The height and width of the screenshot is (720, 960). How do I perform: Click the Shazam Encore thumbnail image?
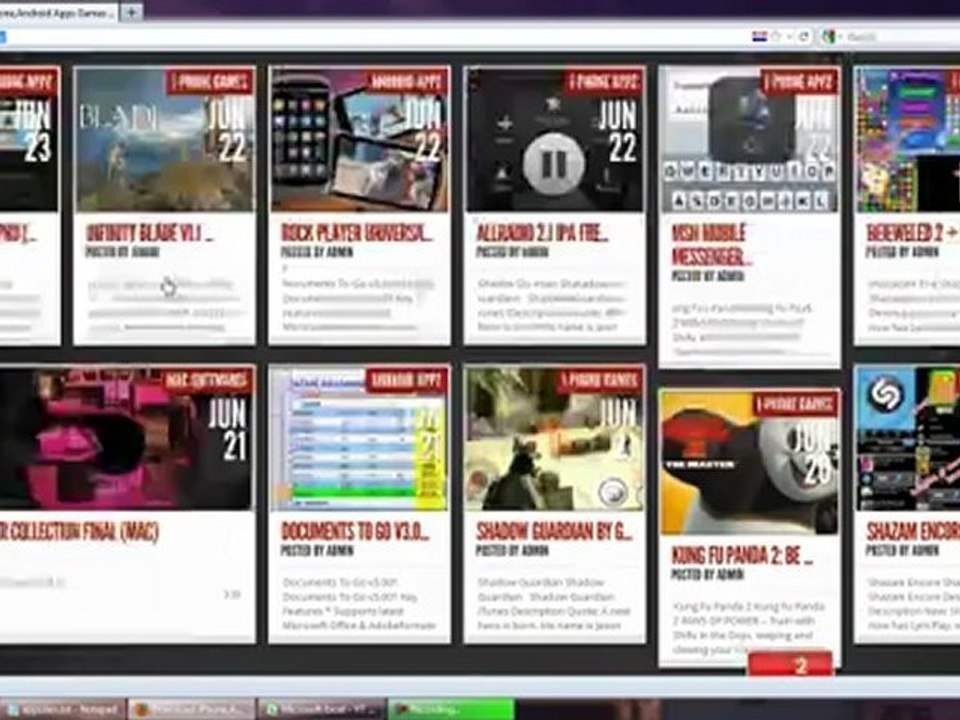(x=908, y=438)
